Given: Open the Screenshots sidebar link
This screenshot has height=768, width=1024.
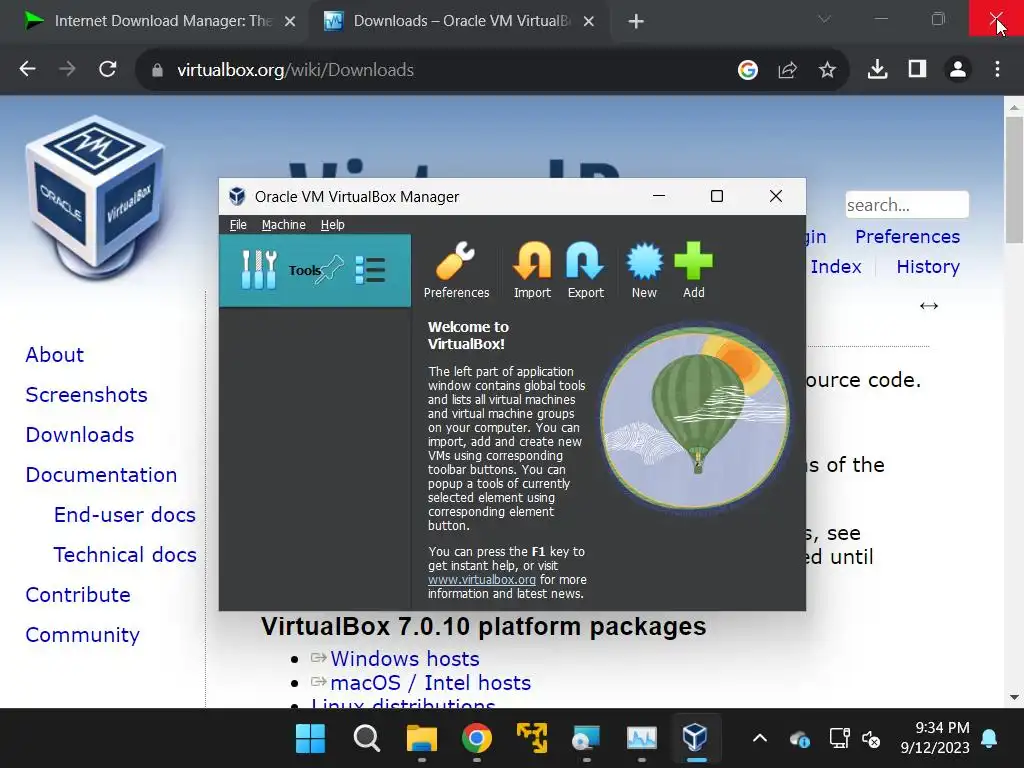Looking at the screenshot, I should point(86,394).
